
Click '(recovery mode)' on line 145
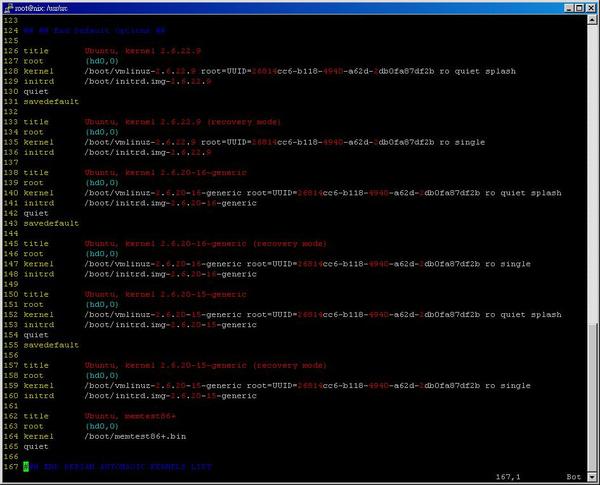pos(290,244)
